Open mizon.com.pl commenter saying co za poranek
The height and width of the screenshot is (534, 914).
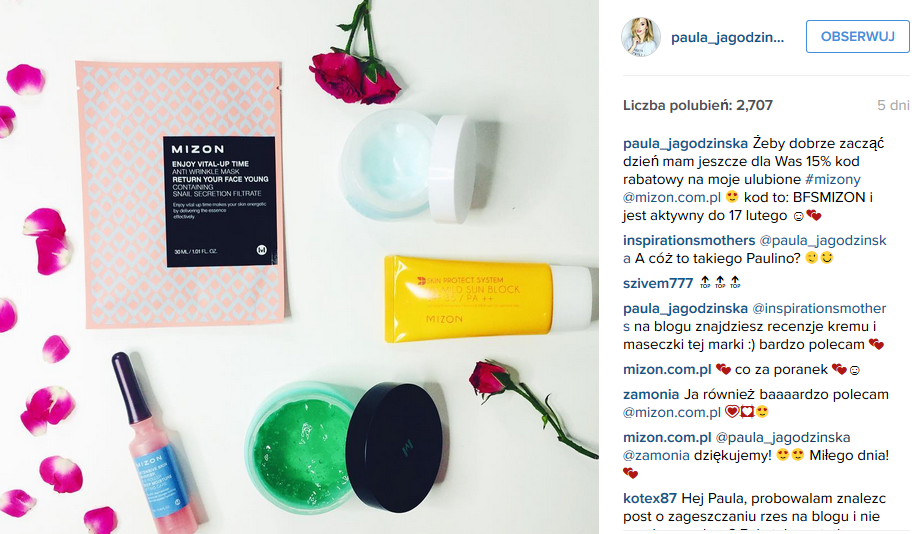(x=667, y=370)
